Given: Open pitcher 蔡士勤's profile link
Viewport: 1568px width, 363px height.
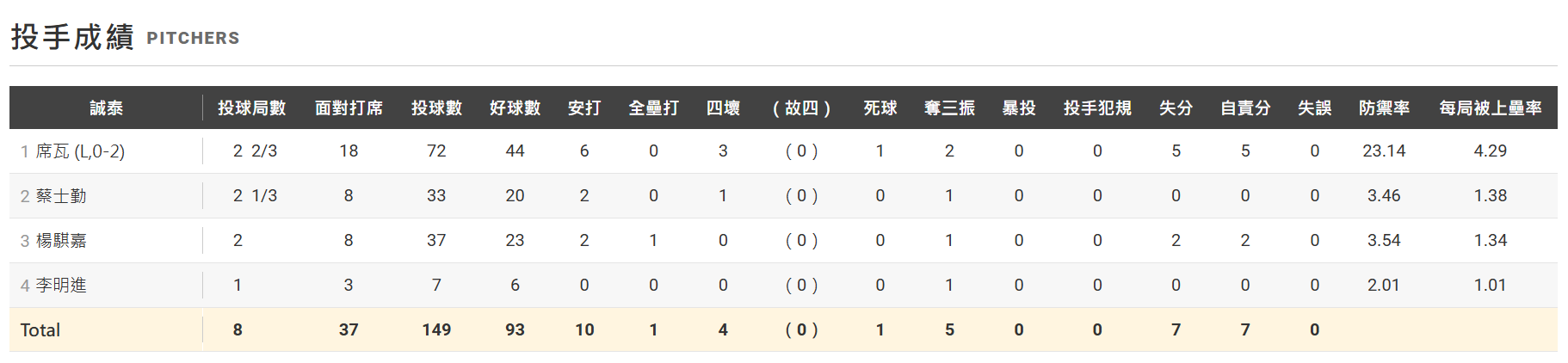Looking at the screenshot, I should 61,196.
